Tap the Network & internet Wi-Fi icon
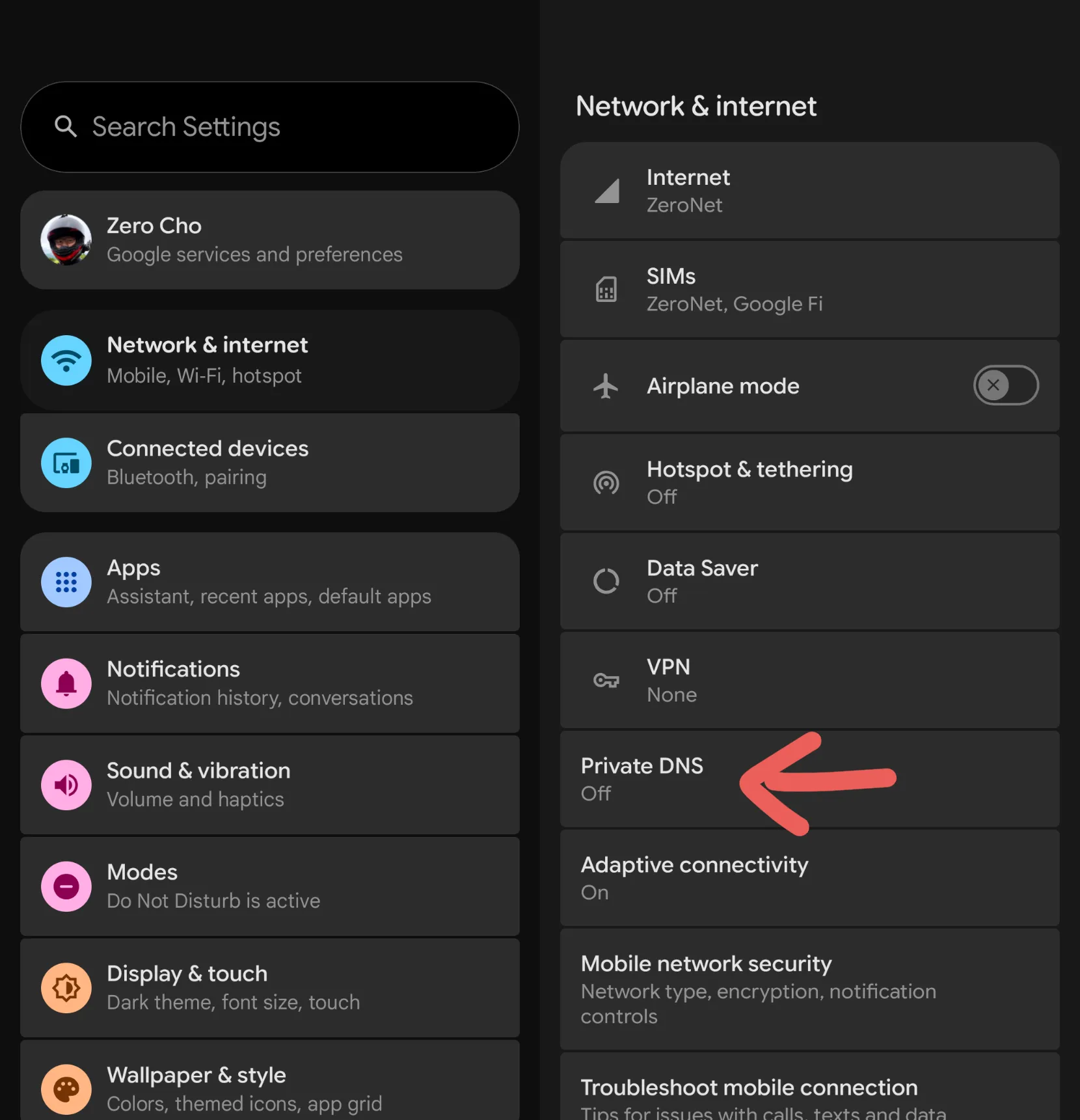Screen dimensions: 1080x1120 click(x=66, y=360)
